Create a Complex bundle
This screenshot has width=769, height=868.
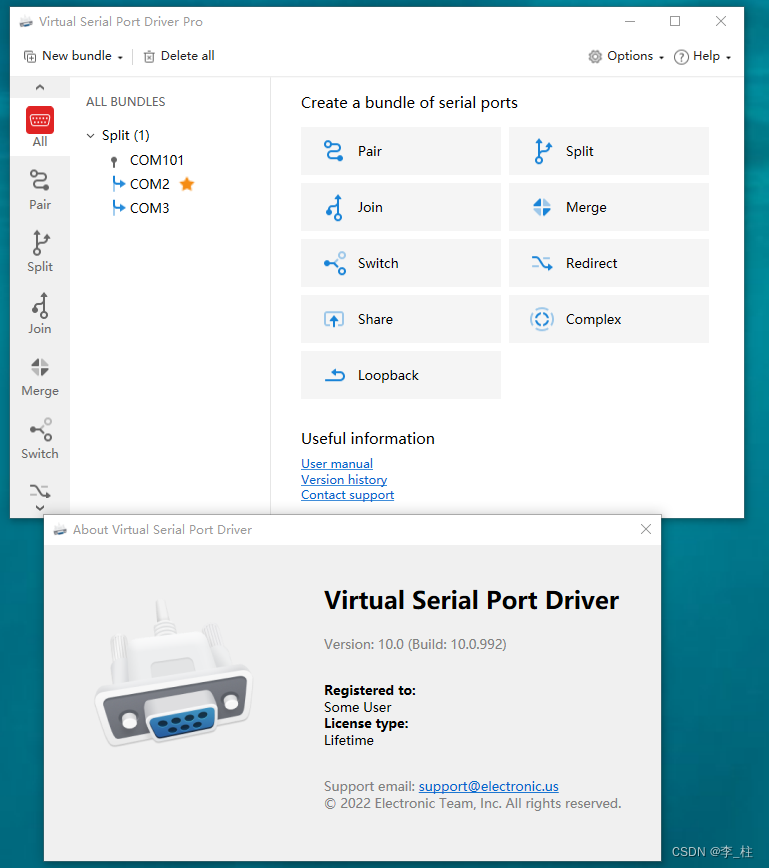608,319
